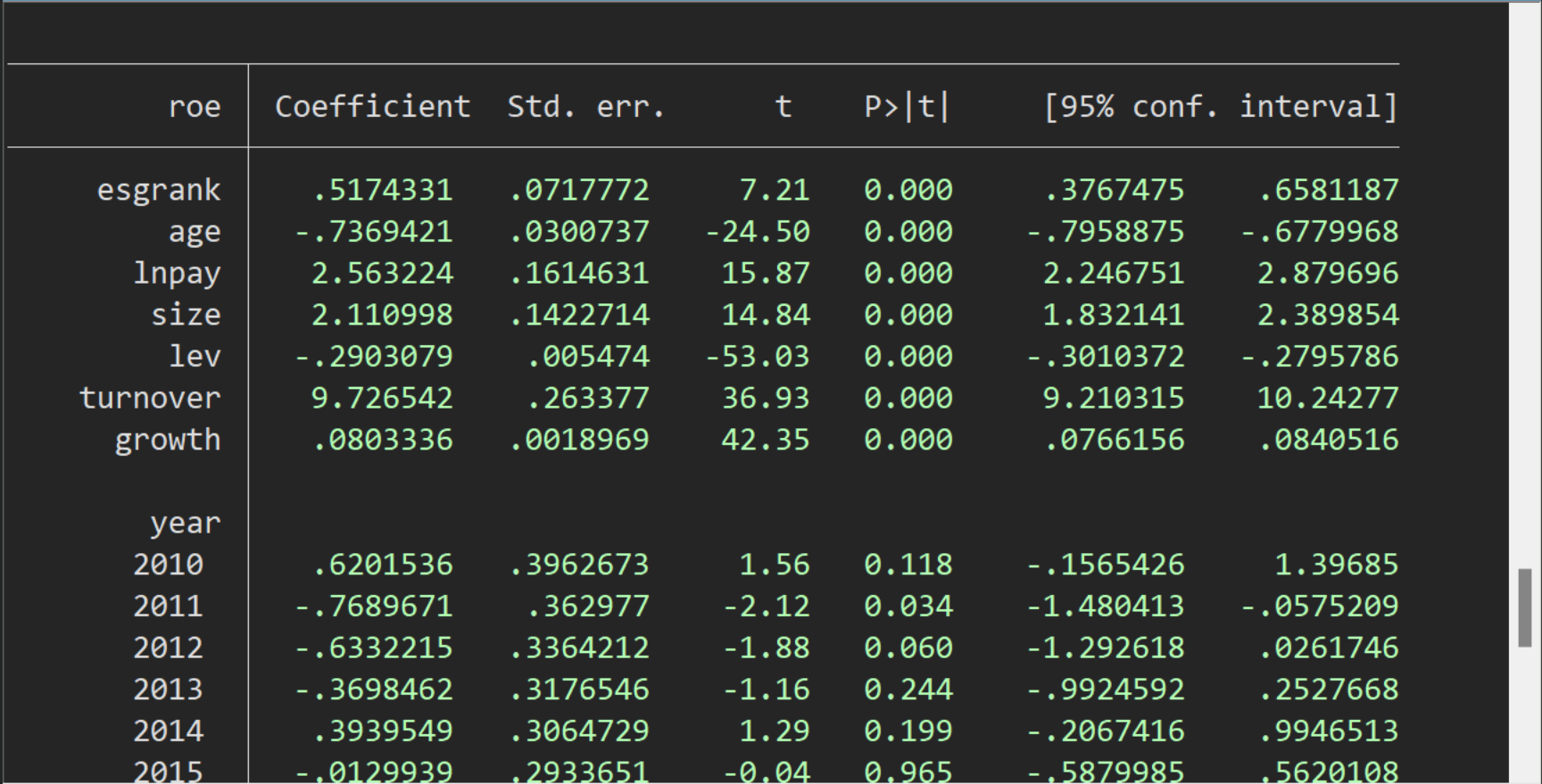Click the 2013 year row label
The image size is (1542, 784).
(x=168, y=689)
